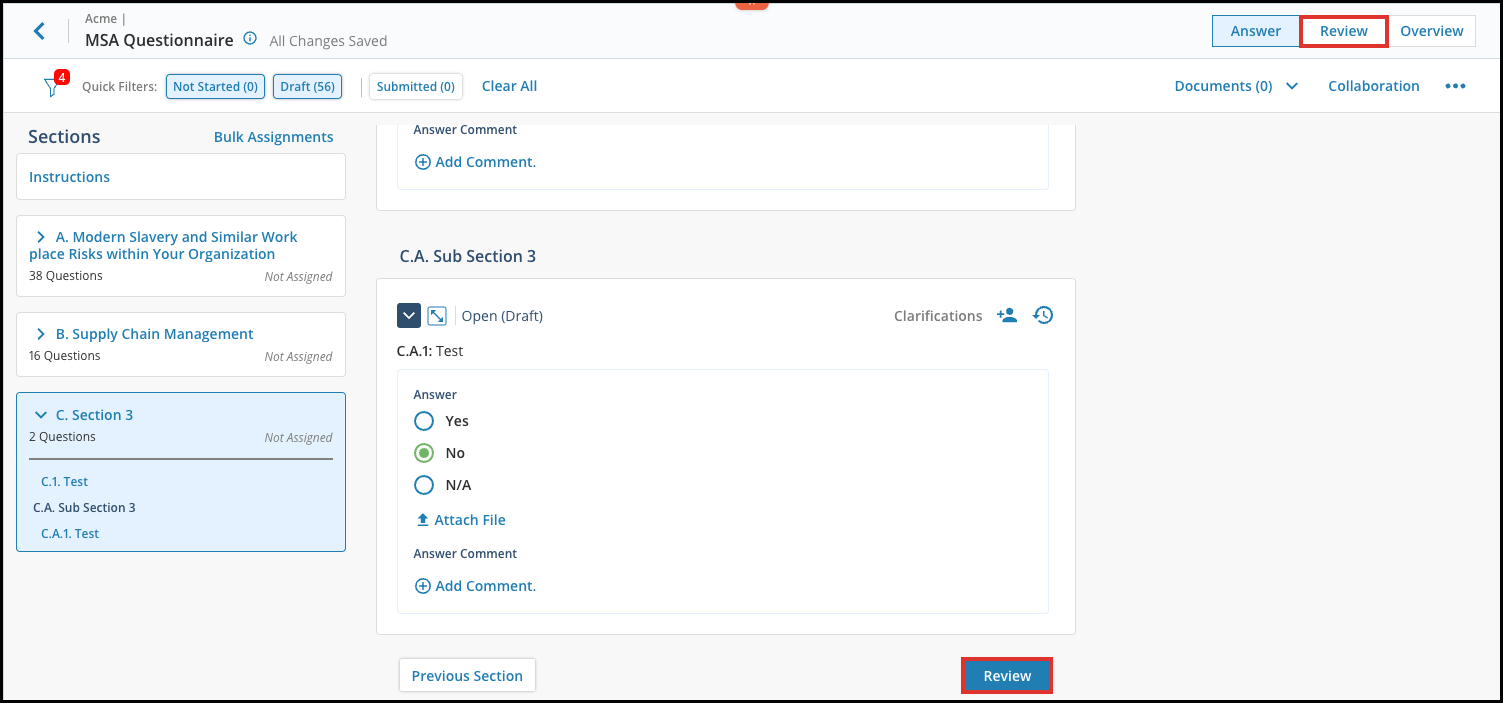
Task: Open info icon beside MSA Questionnaire
Action: [x=250, y=40]
